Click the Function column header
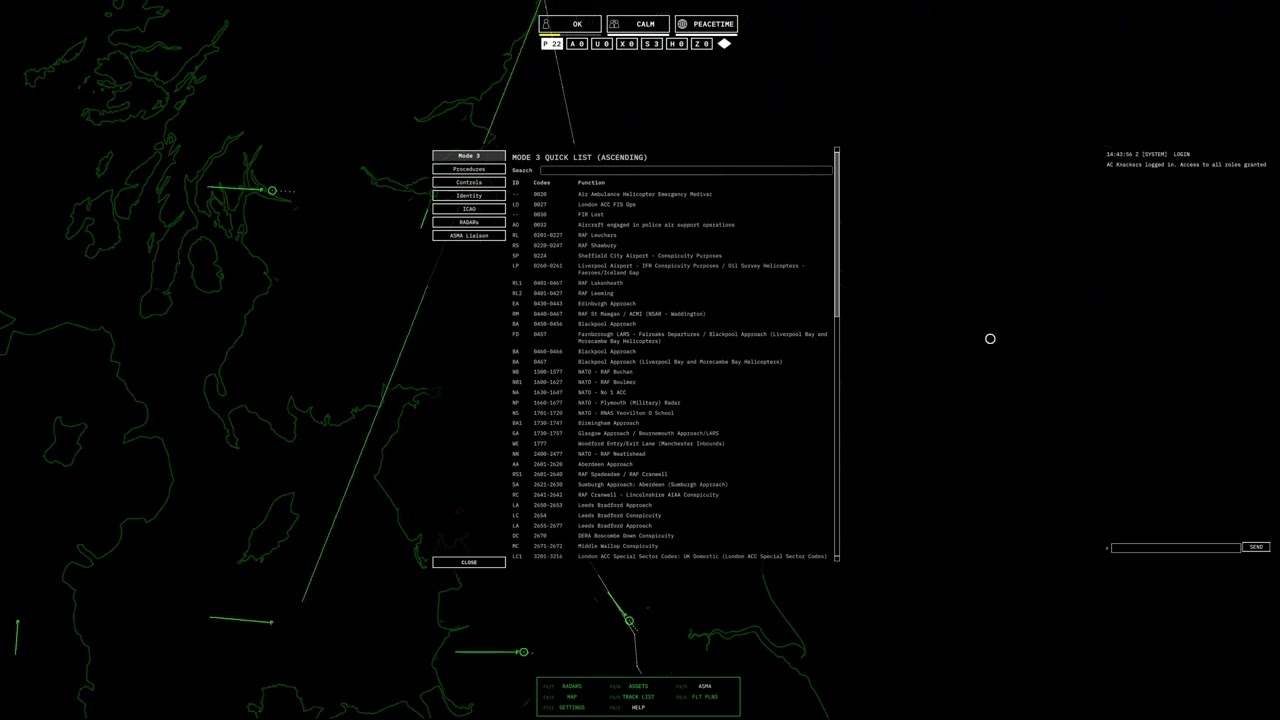This screenshot has width=1280, height=720. [x=591, y=183]
